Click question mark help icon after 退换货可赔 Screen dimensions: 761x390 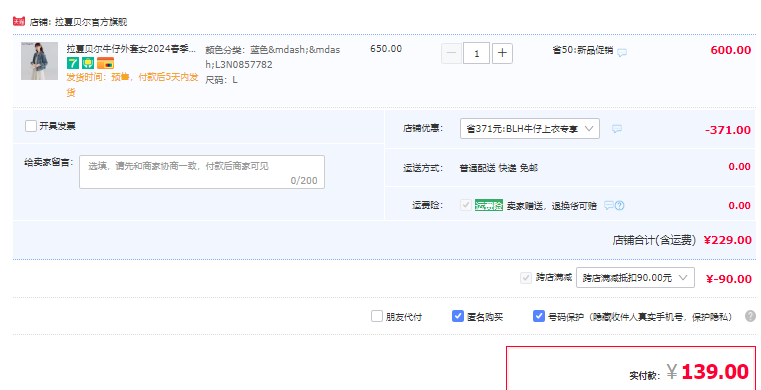(619, 206)
